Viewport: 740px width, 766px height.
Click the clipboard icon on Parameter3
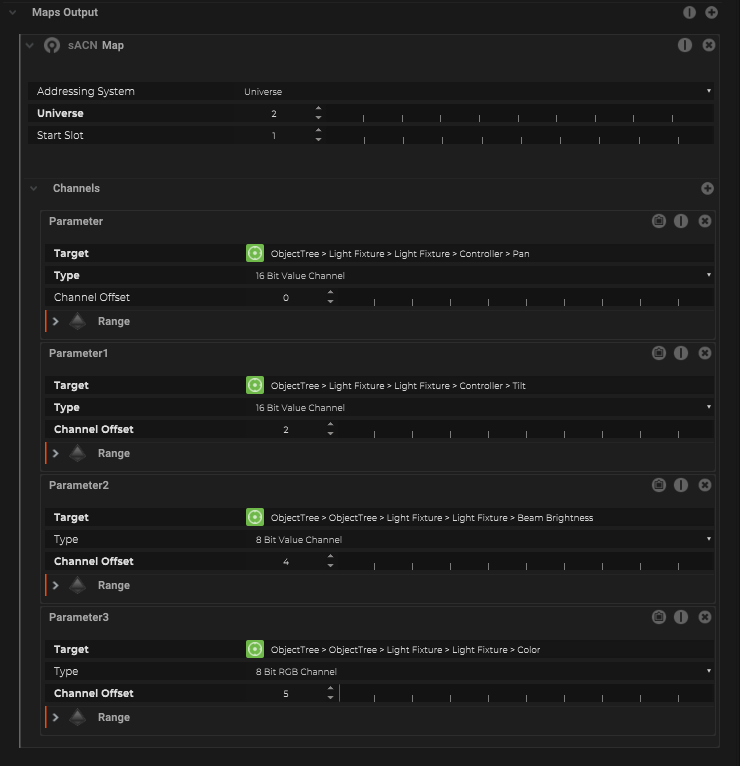[659, 617]
